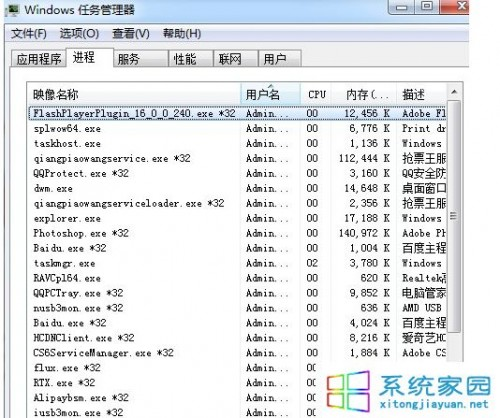This screenshot has width=500, height=418.
Task: Click the Task Manager title bar icon
Action: pyautogui.click(x=12, y=9)
